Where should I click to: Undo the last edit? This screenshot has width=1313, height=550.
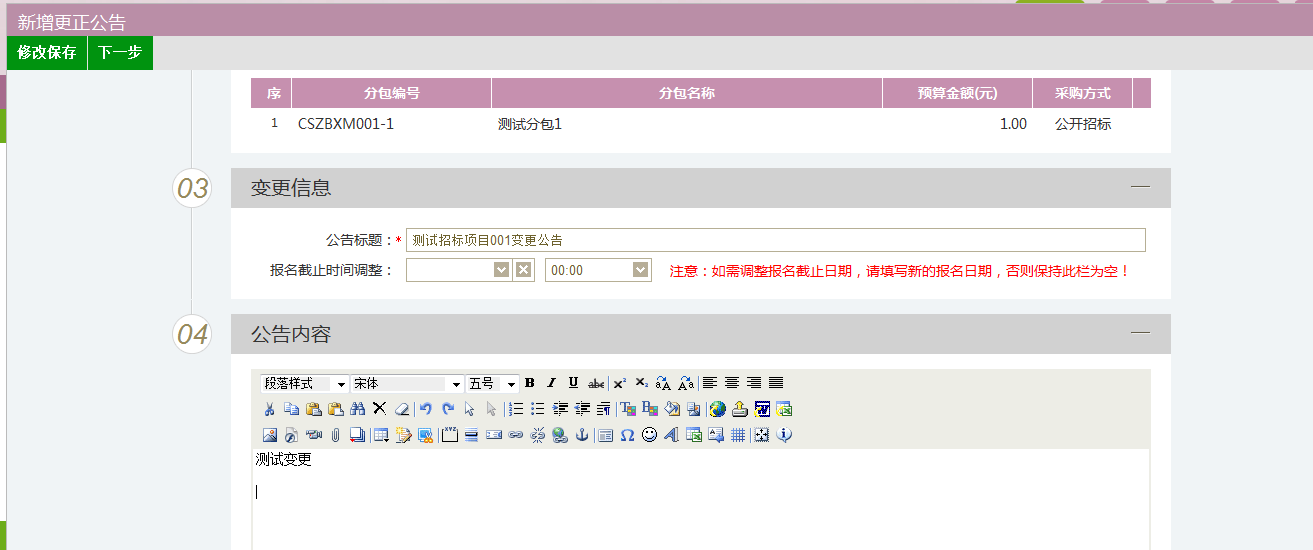click(426, 409)
